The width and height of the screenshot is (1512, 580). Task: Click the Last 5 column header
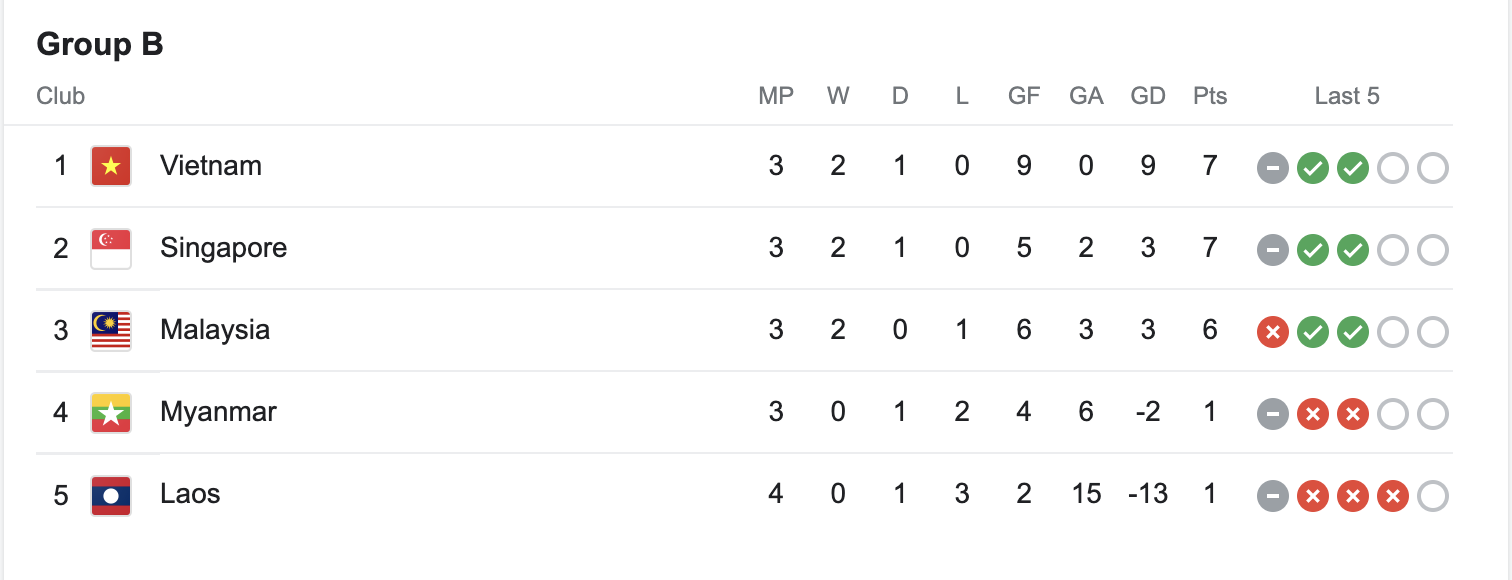(1347, 96)
